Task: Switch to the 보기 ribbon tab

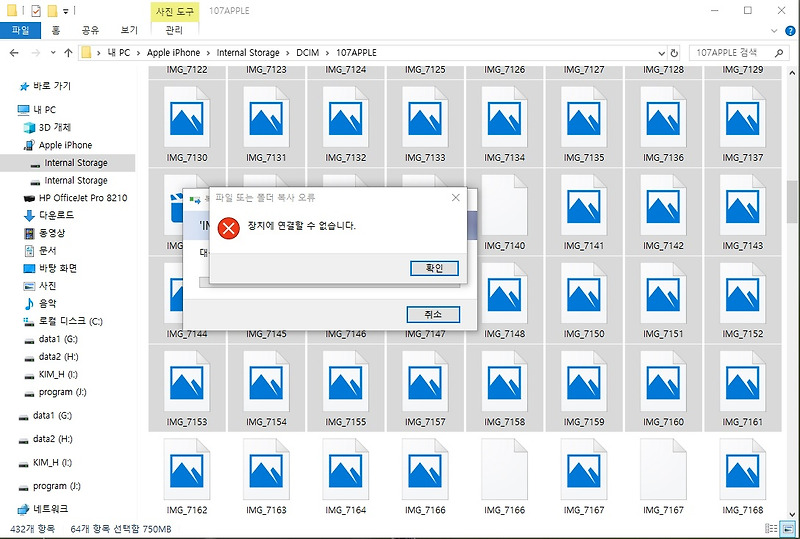Action: [x=129, y=30]
